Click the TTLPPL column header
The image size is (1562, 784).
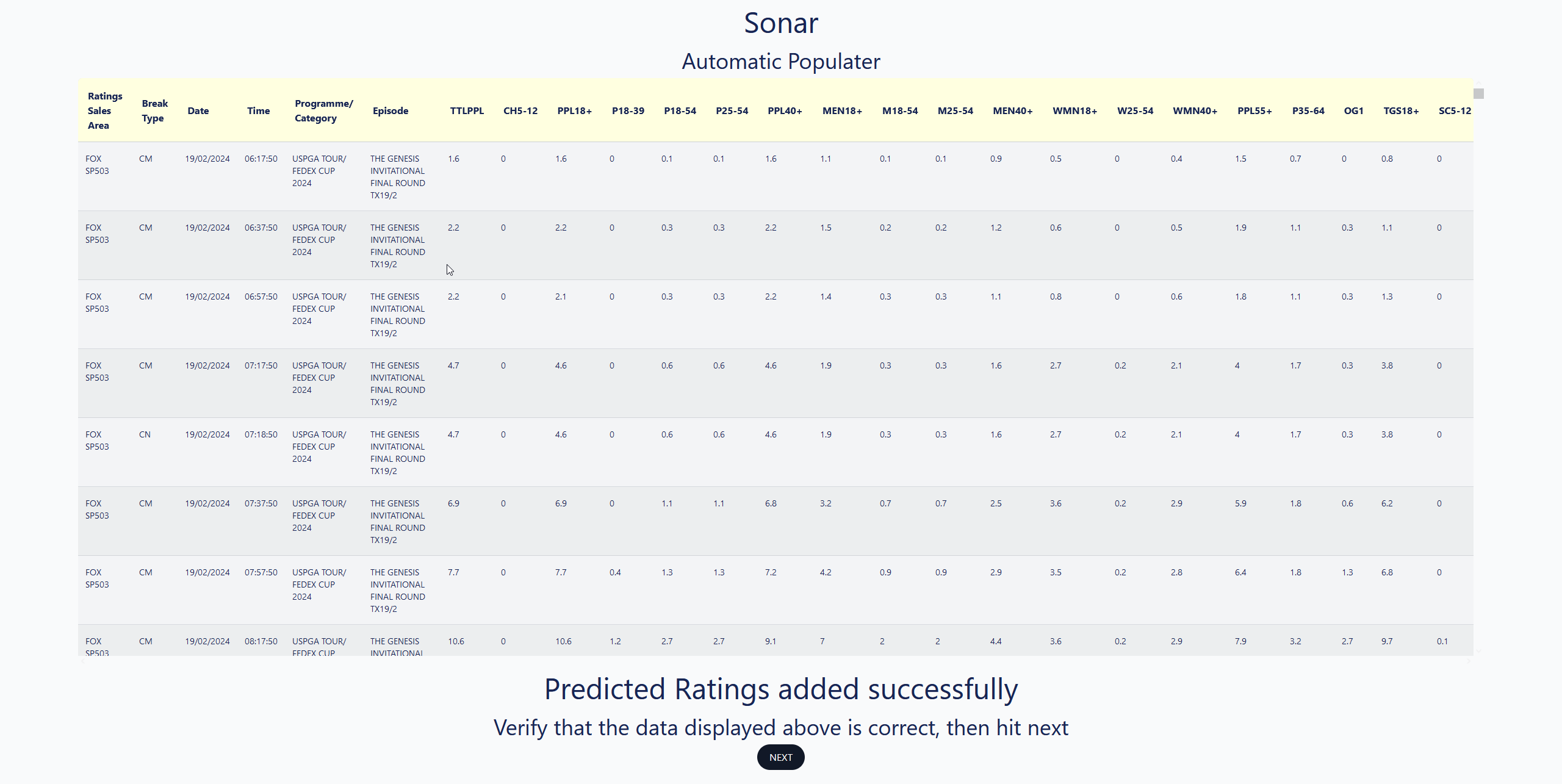tap(467, 111)
